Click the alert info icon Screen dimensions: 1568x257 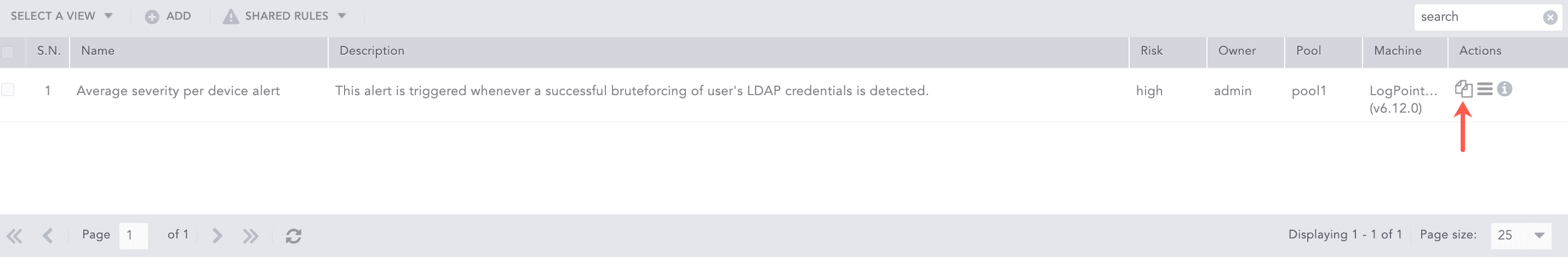click(1504, 89)
